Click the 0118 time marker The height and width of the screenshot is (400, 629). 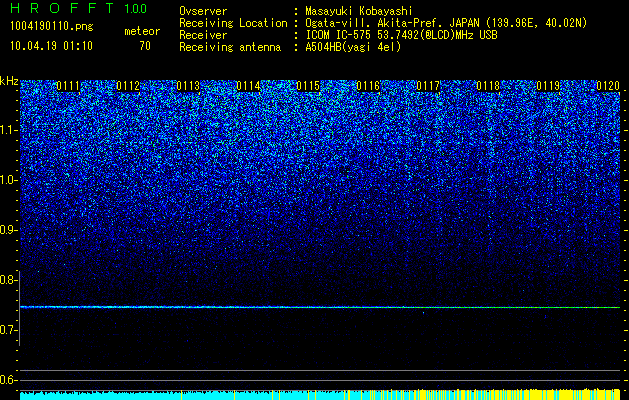[488, 86]
